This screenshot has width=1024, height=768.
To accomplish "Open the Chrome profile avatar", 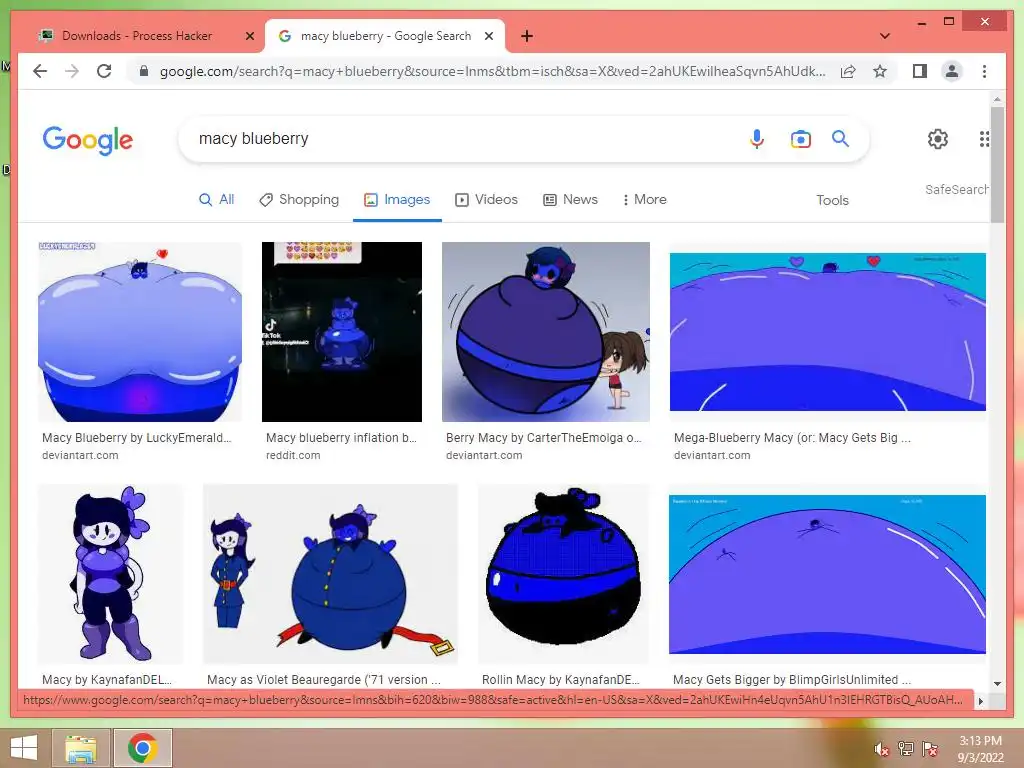I will coord(952,71).
